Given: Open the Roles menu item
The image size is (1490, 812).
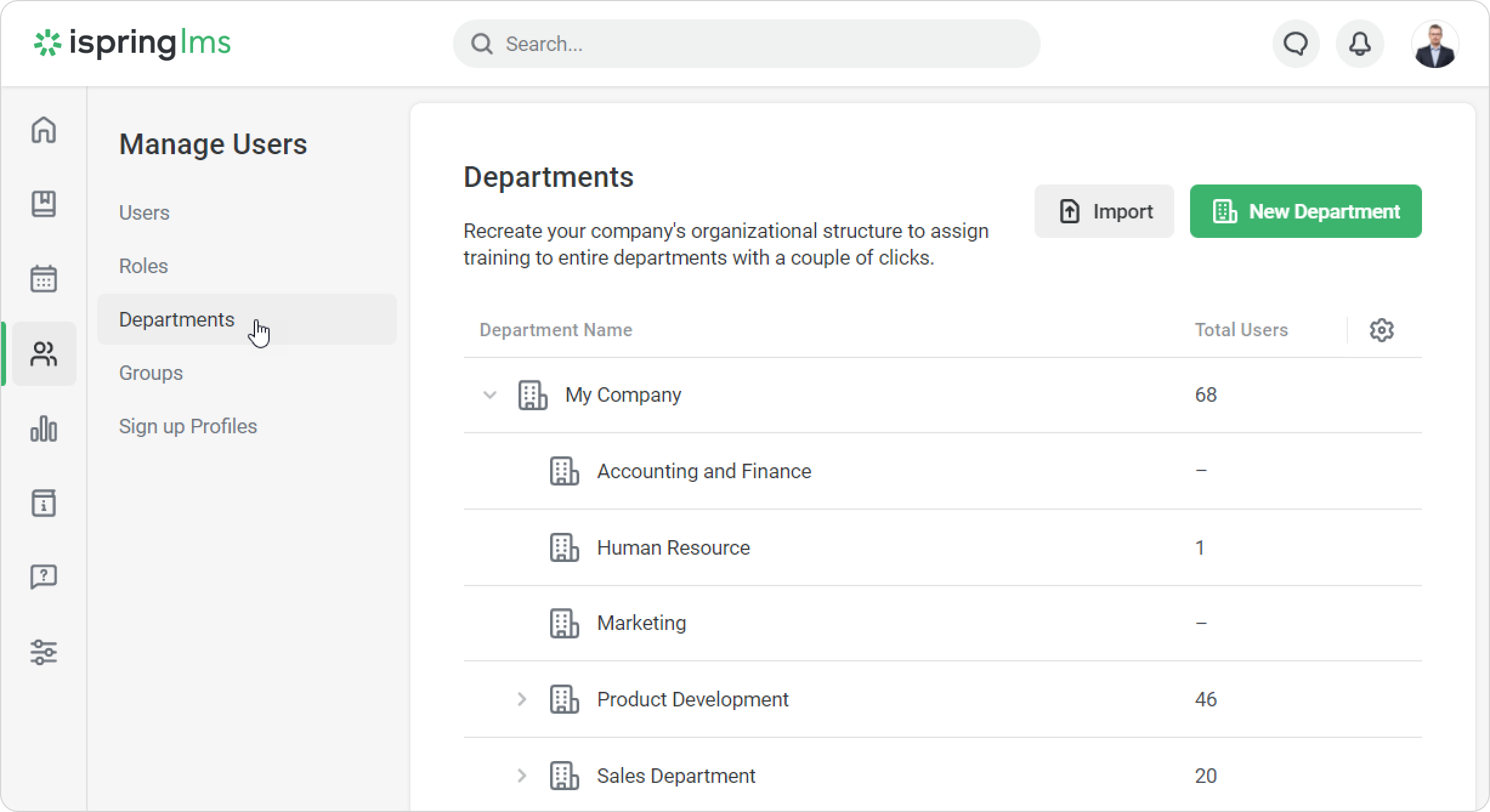Looking at the screenshot, I should click(143, 266).
